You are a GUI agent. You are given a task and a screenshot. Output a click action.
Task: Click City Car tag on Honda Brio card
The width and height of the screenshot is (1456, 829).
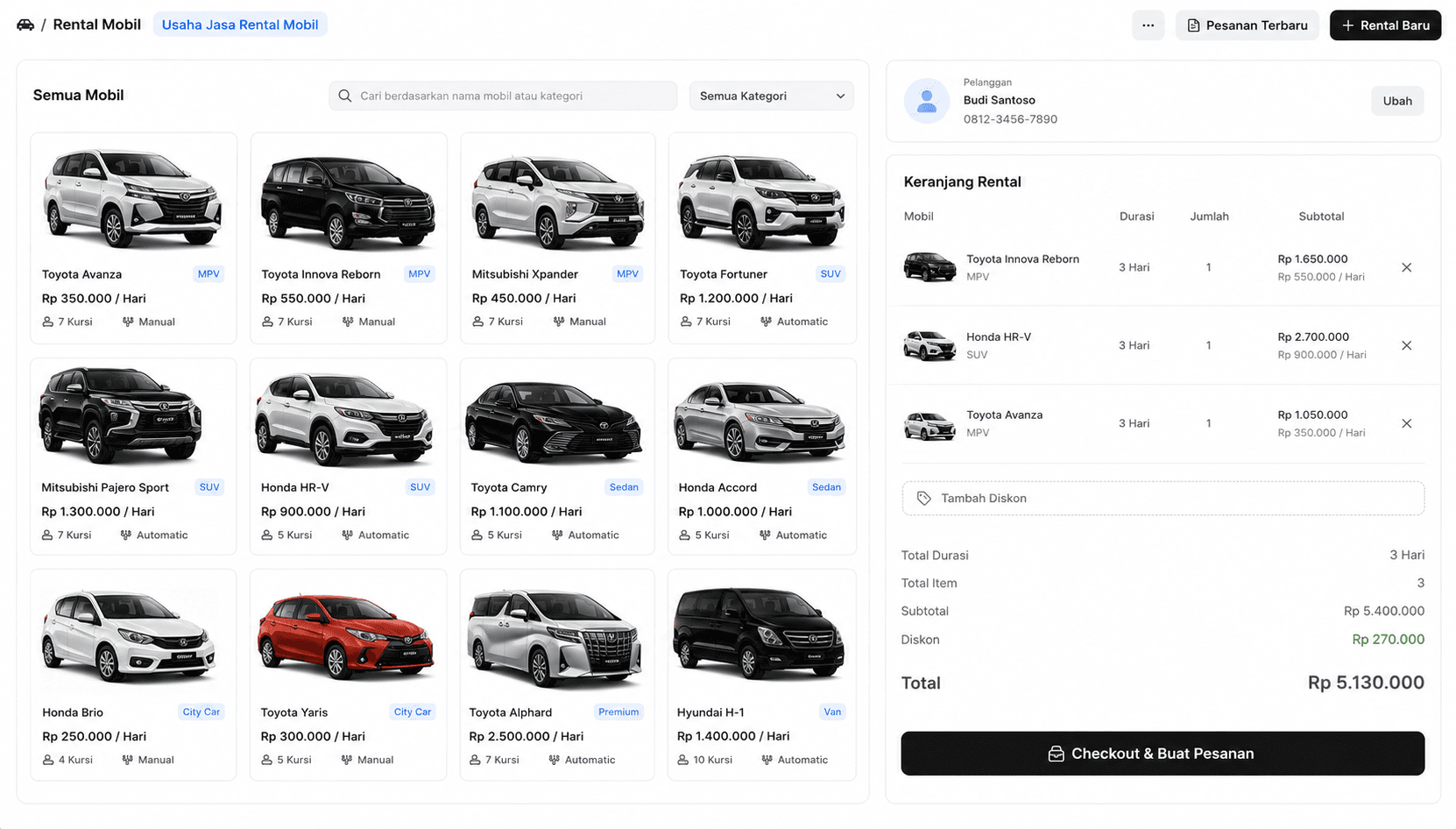tap(201, 712)
